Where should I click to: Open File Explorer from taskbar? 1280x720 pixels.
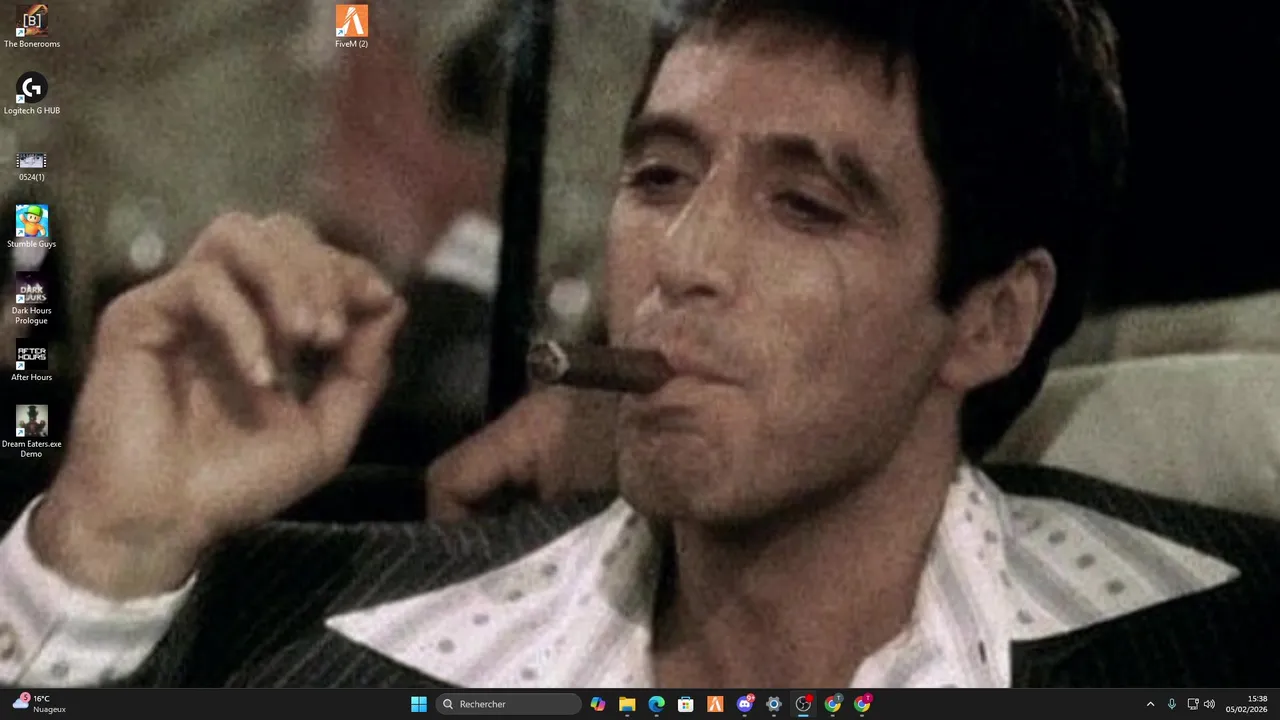coord(627,704)
